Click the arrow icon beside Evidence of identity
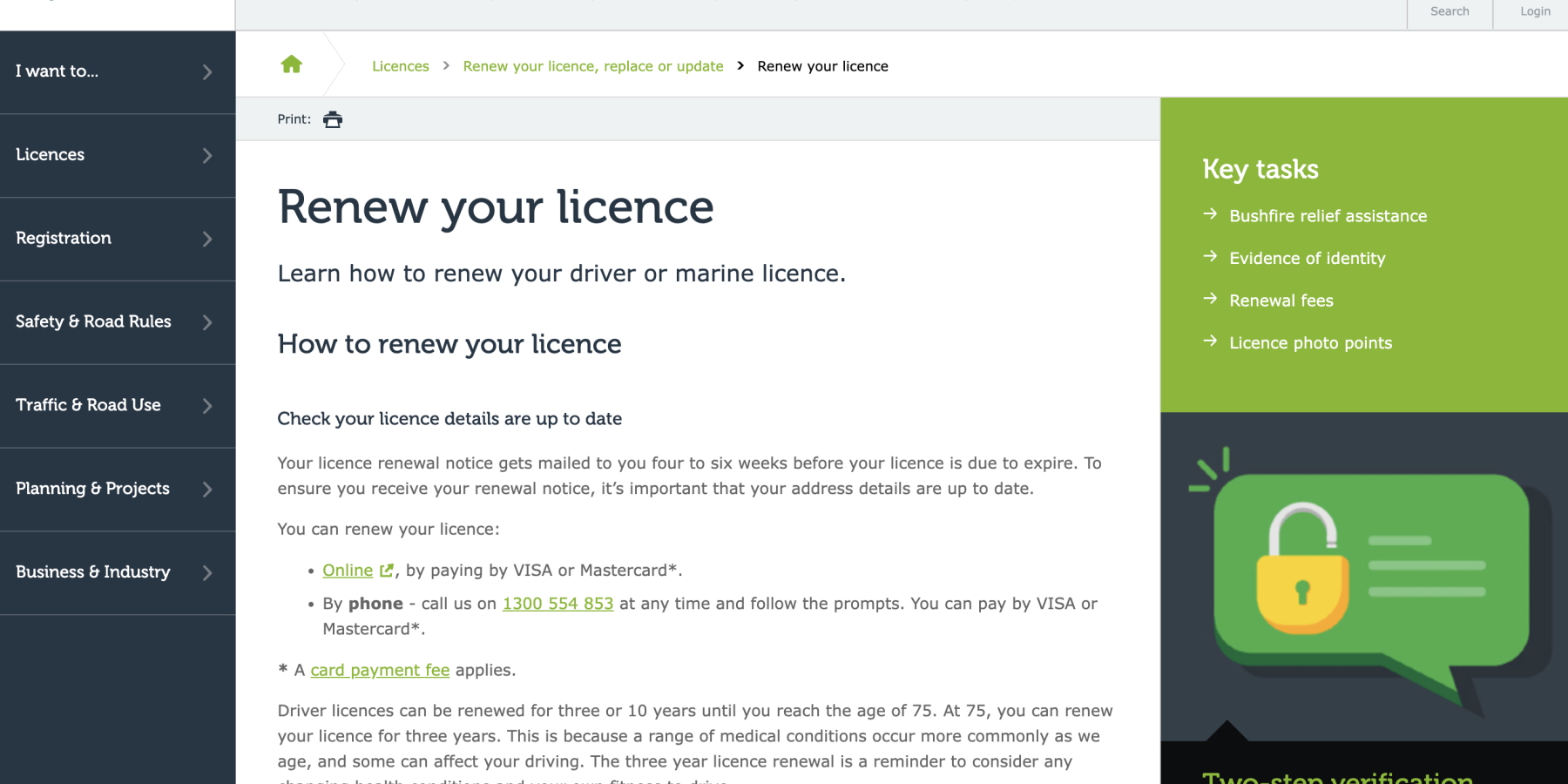The image size is (1568, 784). [x=1210, y=257]
